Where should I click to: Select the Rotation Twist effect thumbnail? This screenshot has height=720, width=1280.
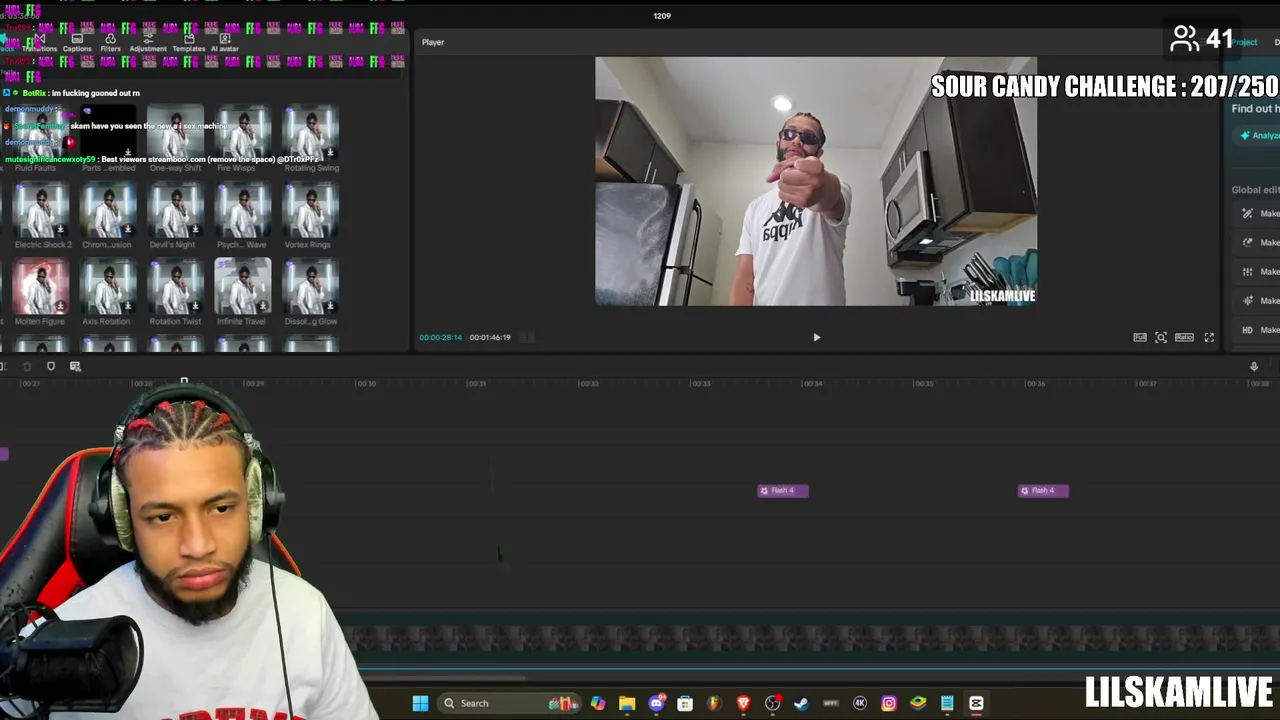(x=175, y=287)
